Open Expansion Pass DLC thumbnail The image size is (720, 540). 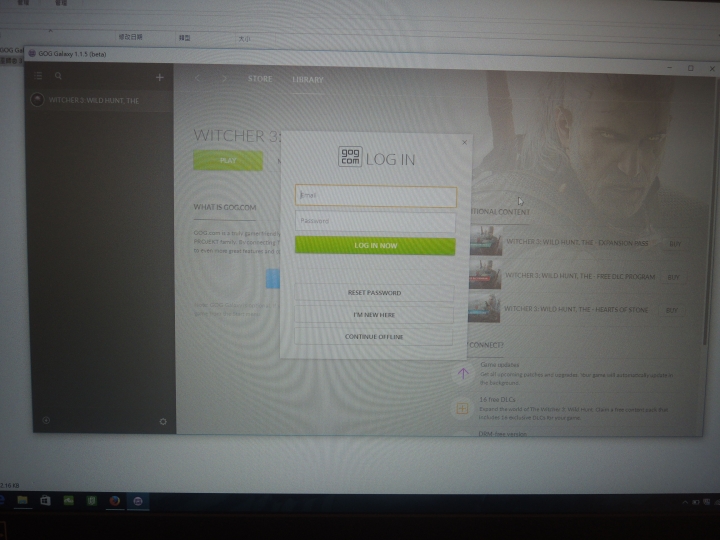pyautogui.click(x=485, y=241)
